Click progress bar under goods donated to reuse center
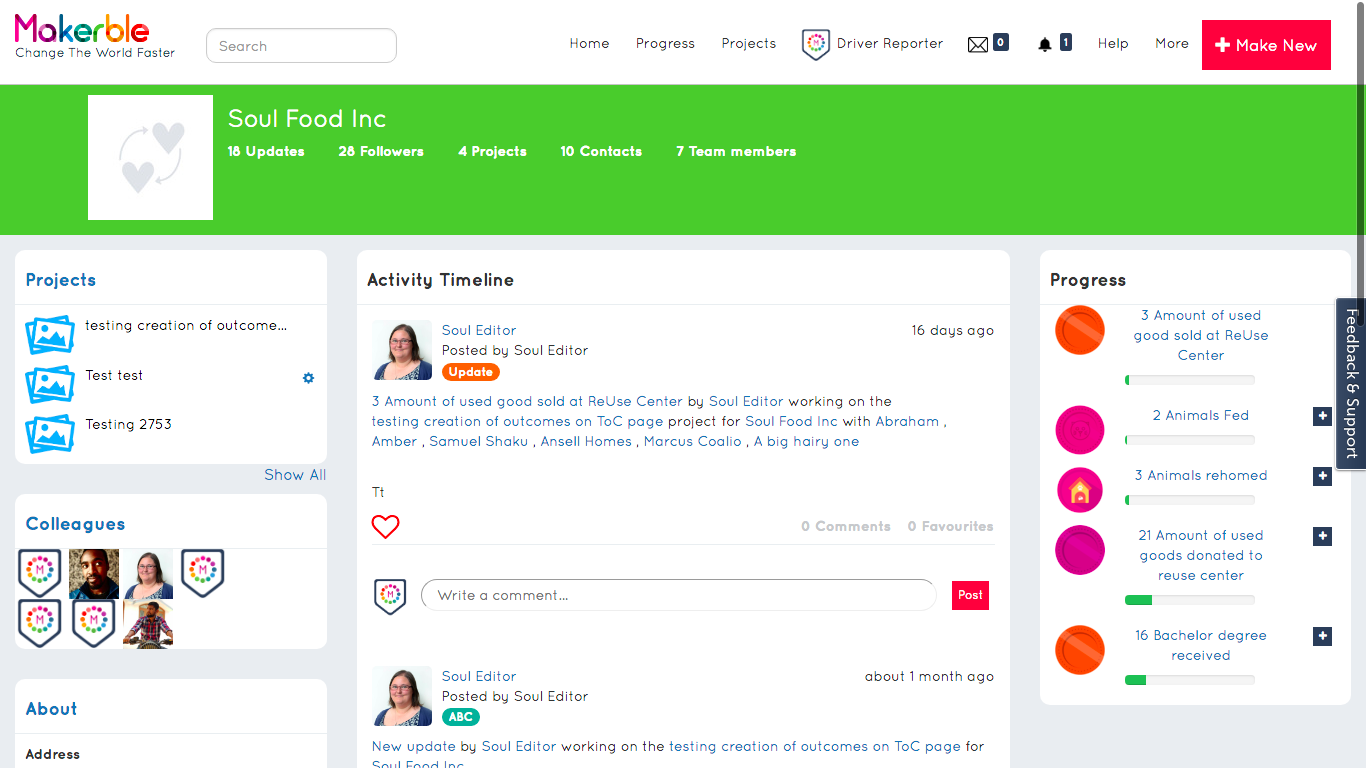The height and width of the screenshot is (768, 1366). 1190,600
